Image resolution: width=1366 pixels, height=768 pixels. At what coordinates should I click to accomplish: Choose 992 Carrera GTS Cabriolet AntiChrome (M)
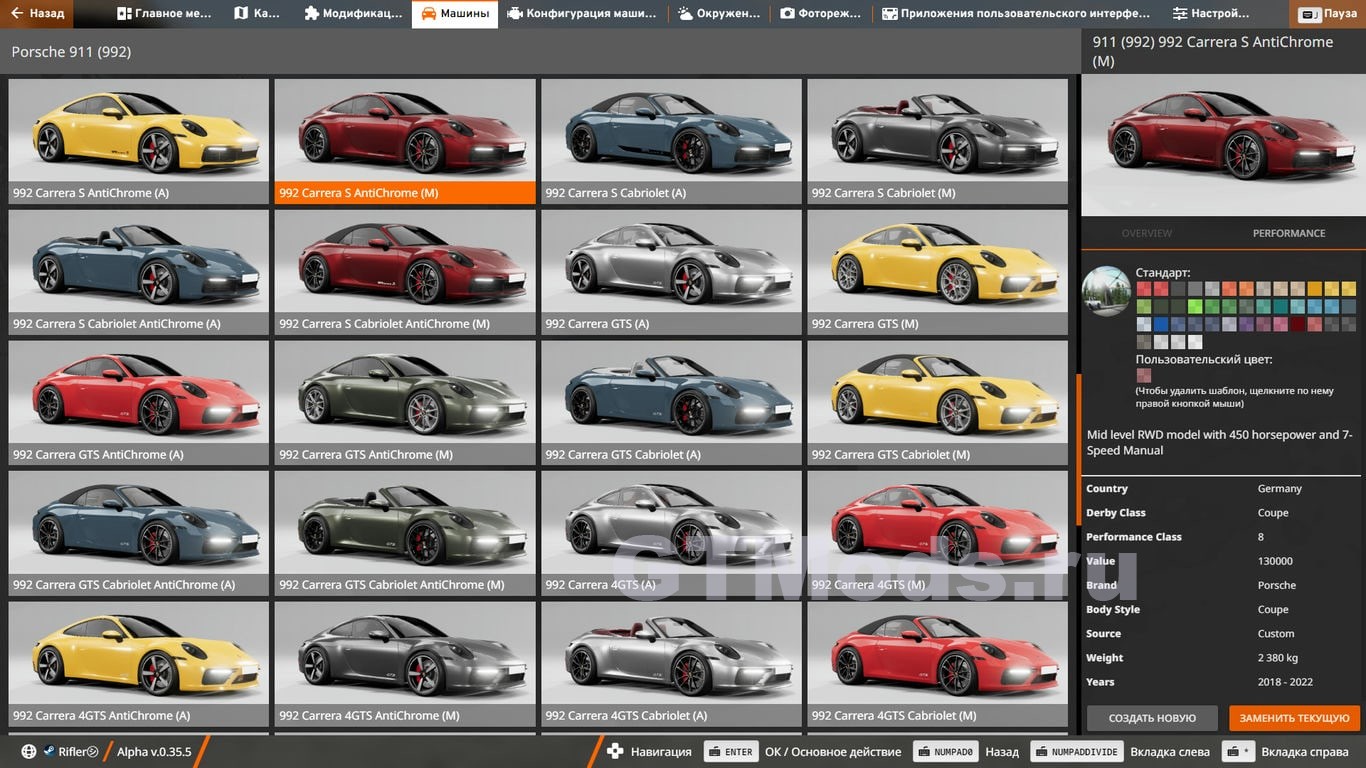point(405,534)
